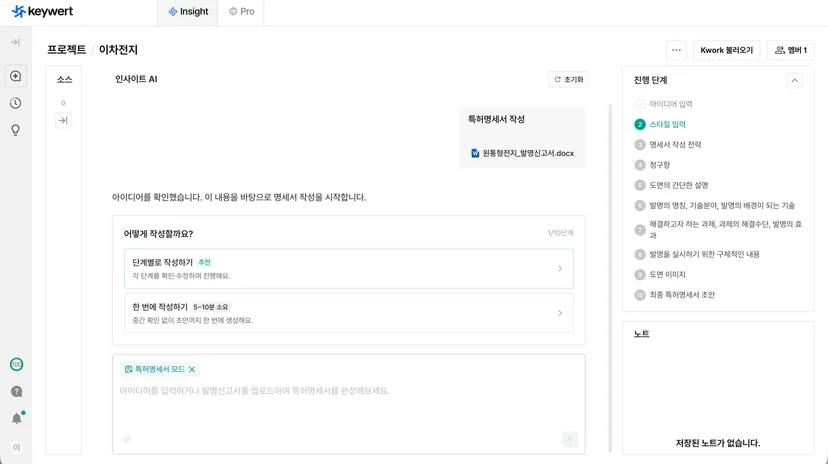The image size is (828, 464).
Task: Click the Word document file icon
Action: tap(475, 153)
